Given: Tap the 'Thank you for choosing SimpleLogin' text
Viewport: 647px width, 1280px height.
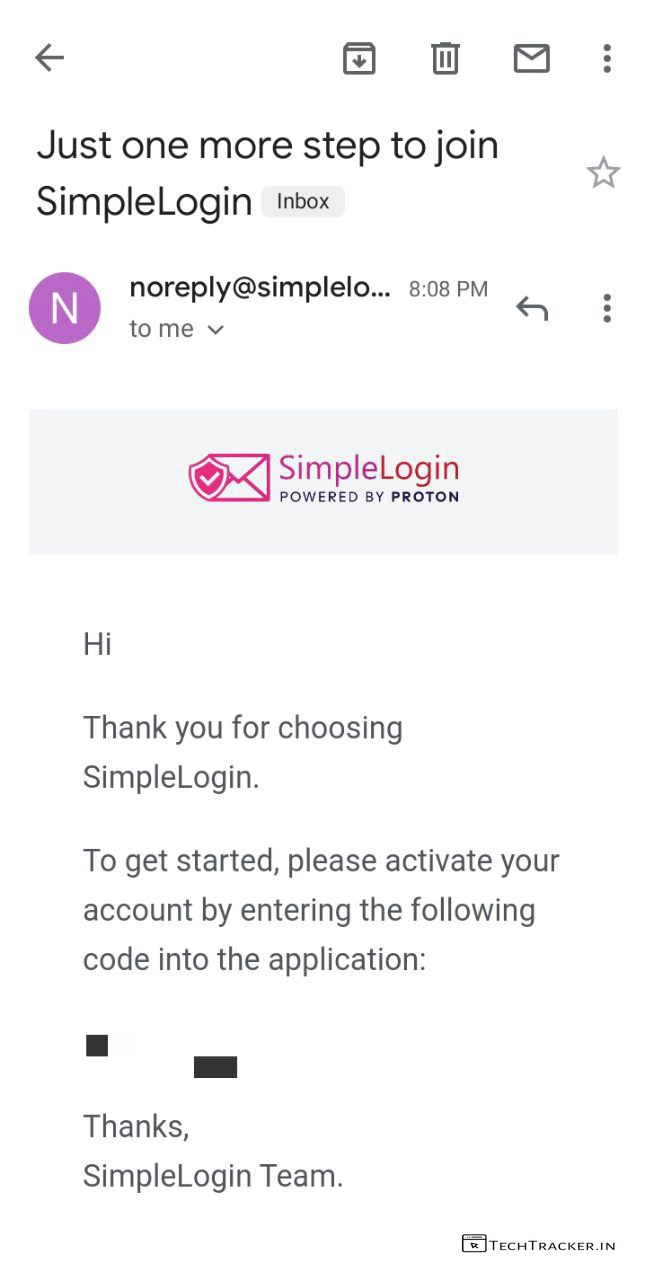Looking at the screenshot, I should [x=243, y=752].
